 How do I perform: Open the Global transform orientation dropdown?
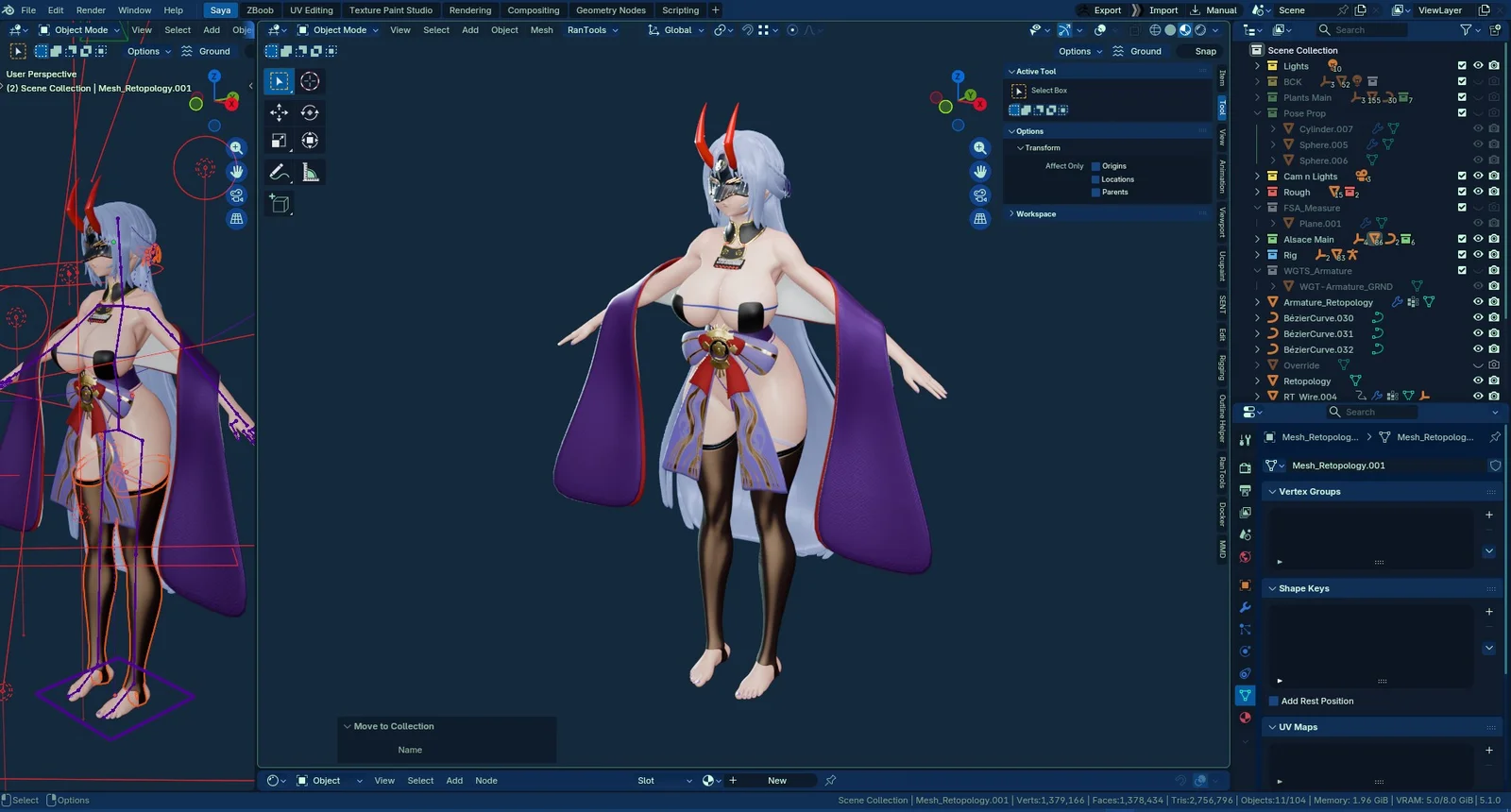pyautogui.click(x=677, y=30)
